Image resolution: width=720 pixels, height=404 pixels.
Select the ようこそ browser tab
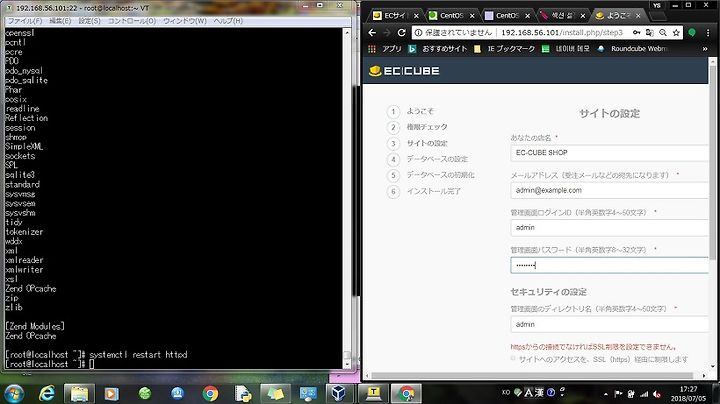(x=617, y=16)
